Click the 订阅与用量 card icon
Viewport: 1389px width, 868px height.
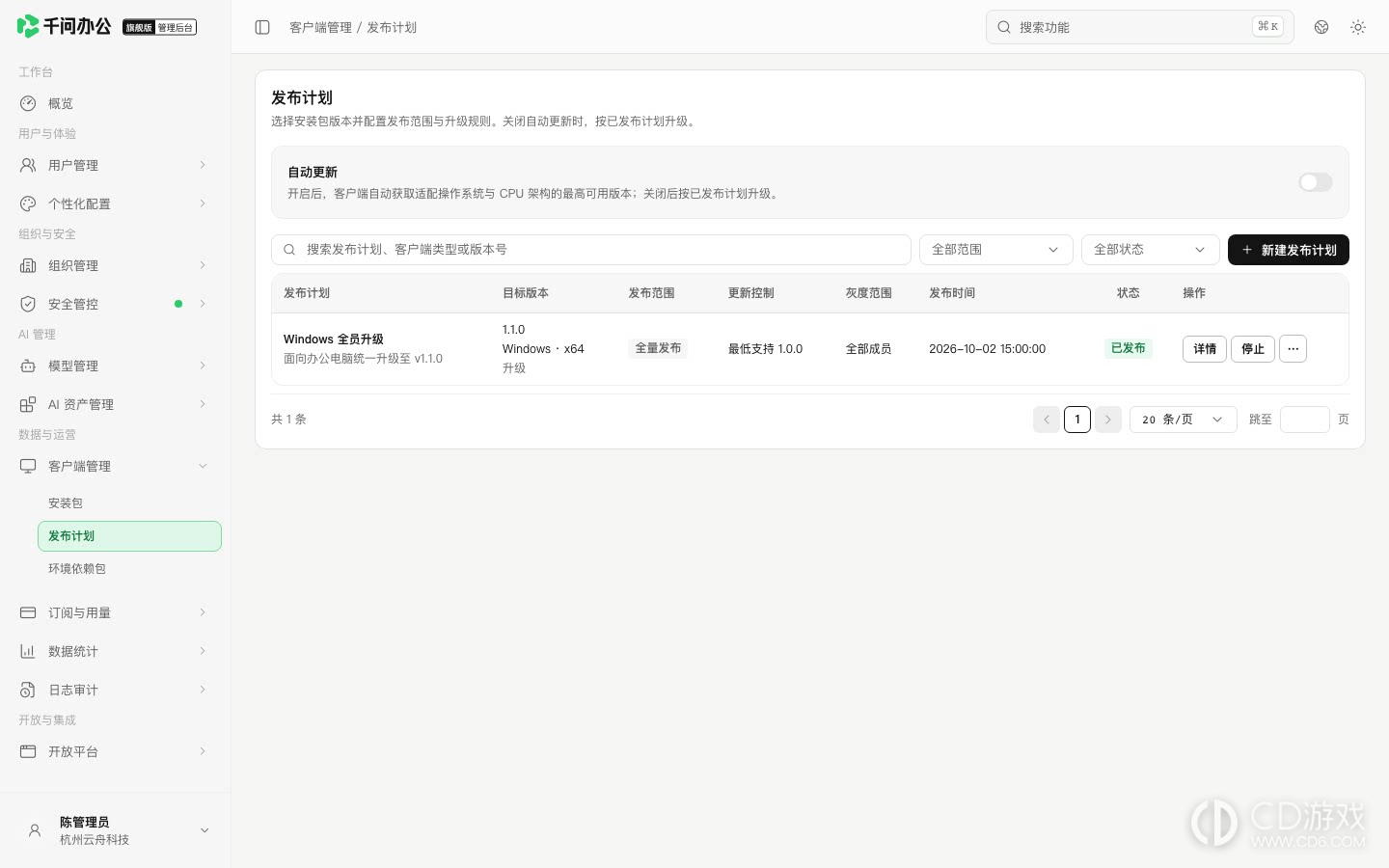[28, 612]
